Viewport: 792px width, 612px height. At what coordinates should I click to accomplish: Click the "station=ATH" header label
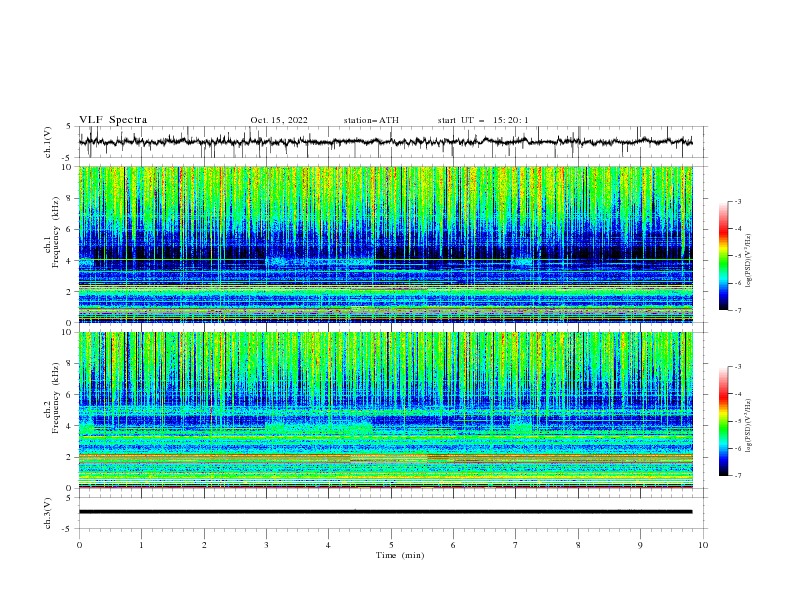pos(371,120)
